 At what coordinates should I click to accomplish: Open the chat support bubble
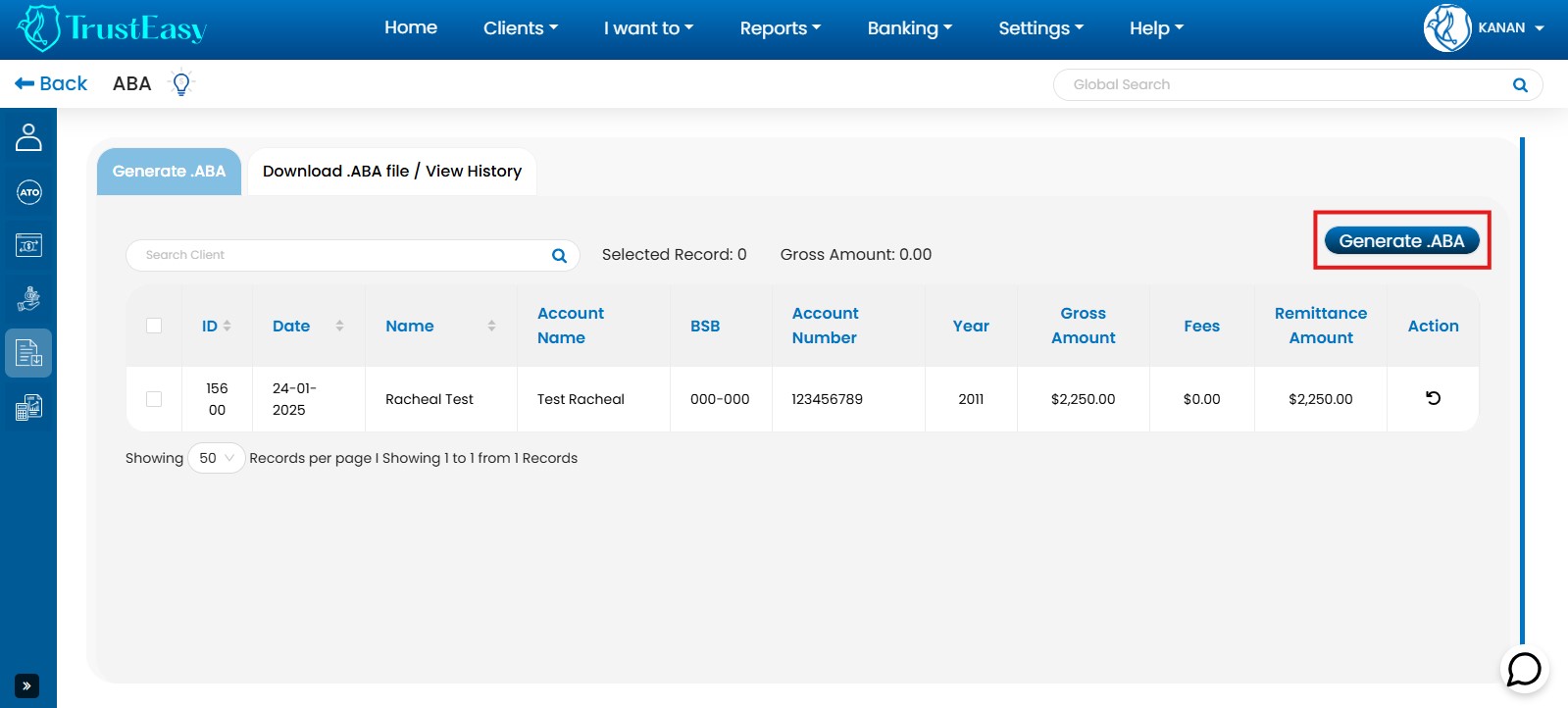[1524, 670]
